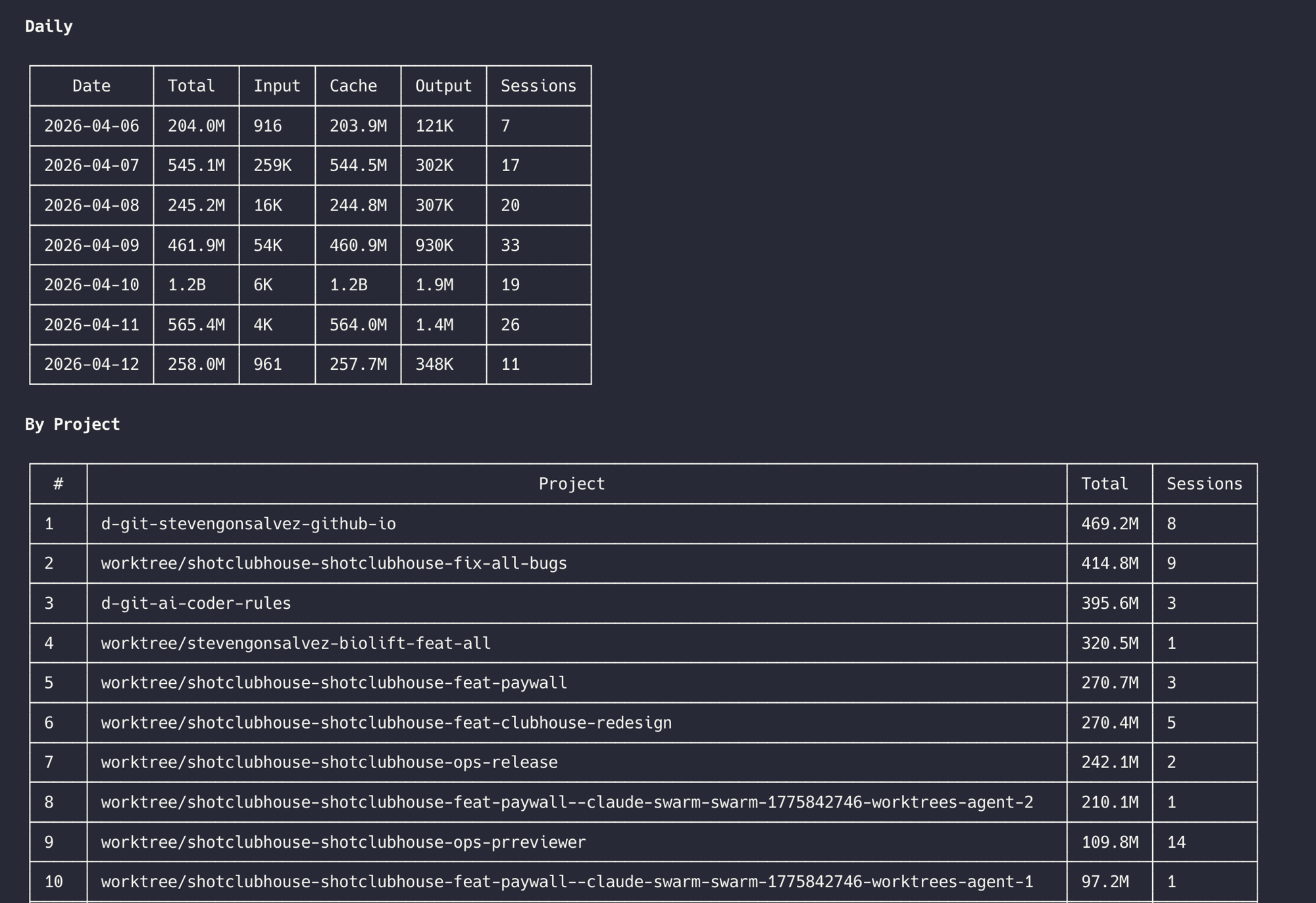The image size is (1316, 903).
Task: Click the Daily section heading
Action: click(48, 26)
